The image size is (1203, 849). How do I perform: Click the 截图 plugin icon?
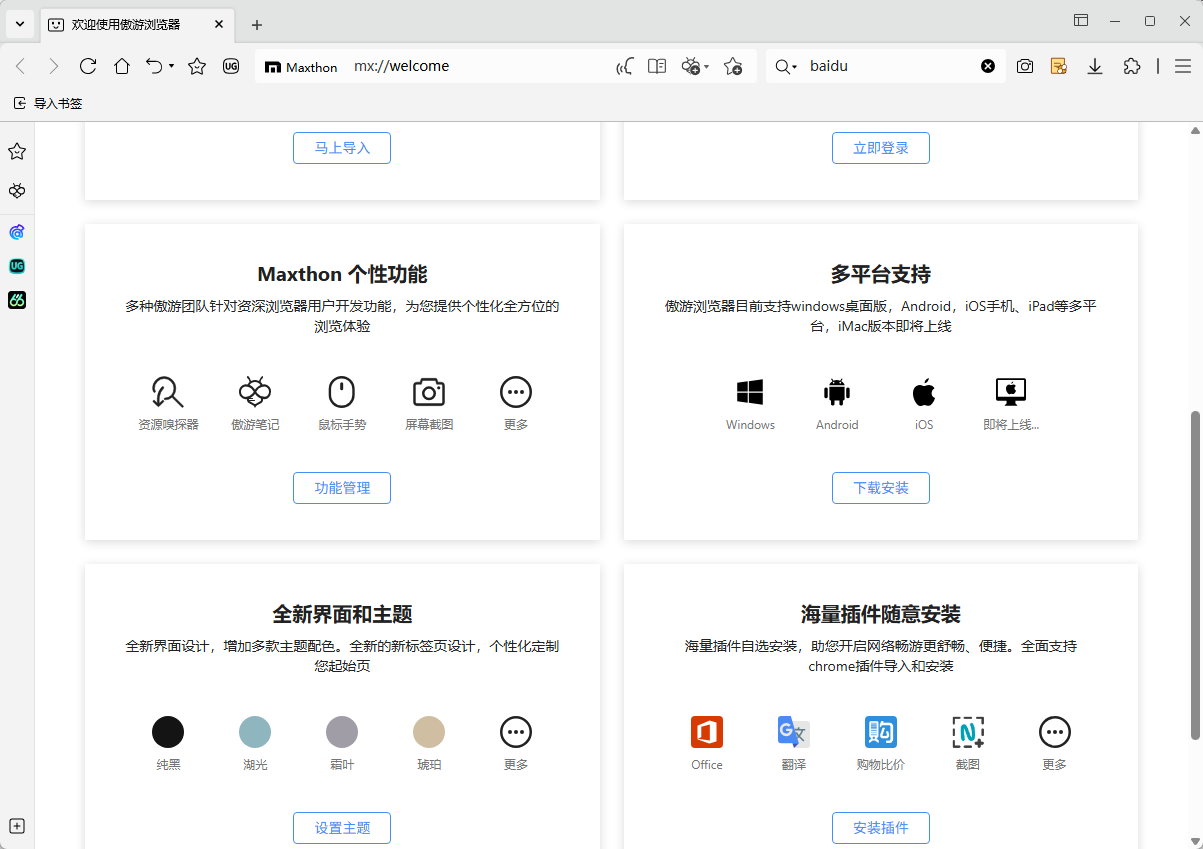[x=968, y=732]
